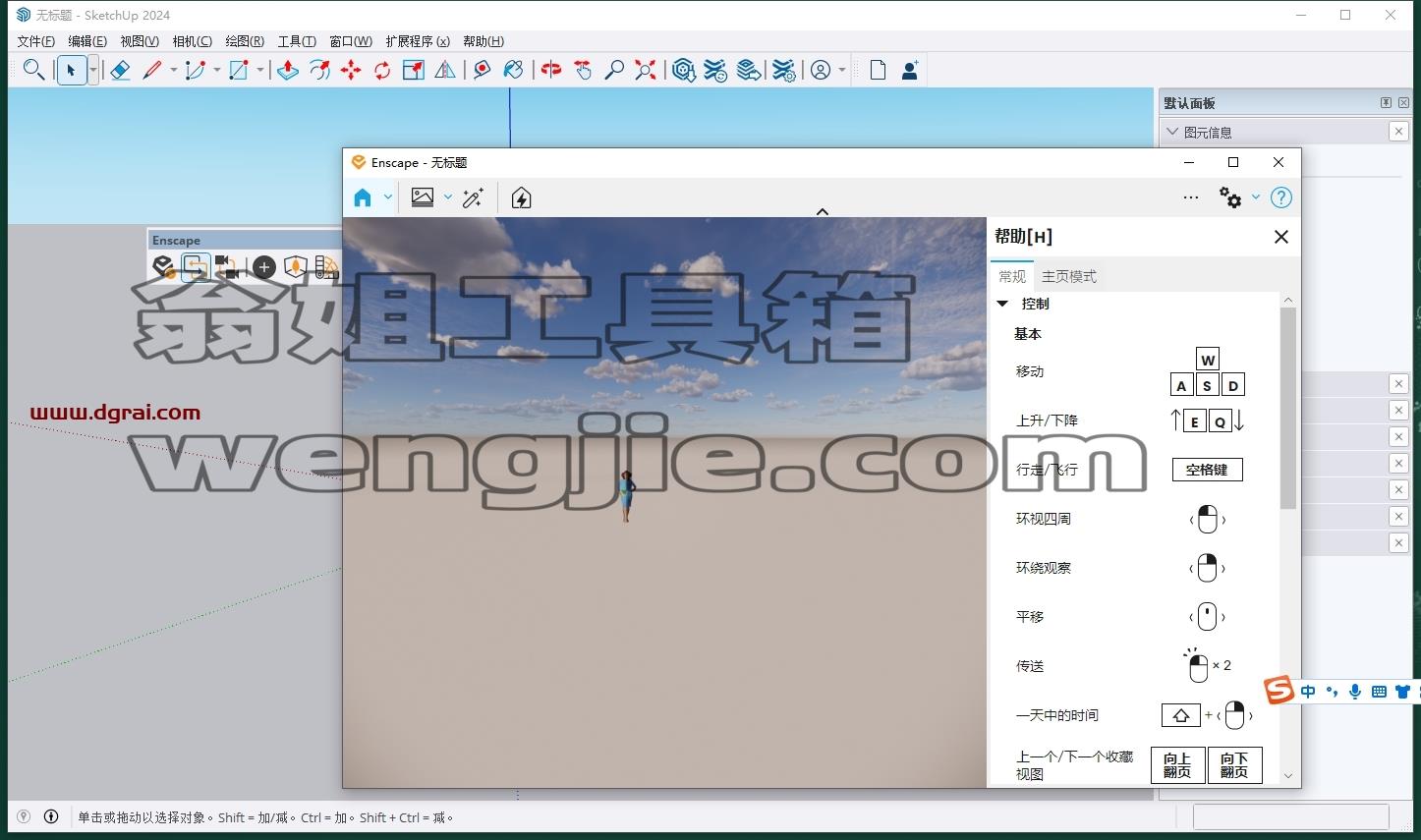Select the Paint Bucket tool
Screen dimensions: 1421x840
point(513,70)
